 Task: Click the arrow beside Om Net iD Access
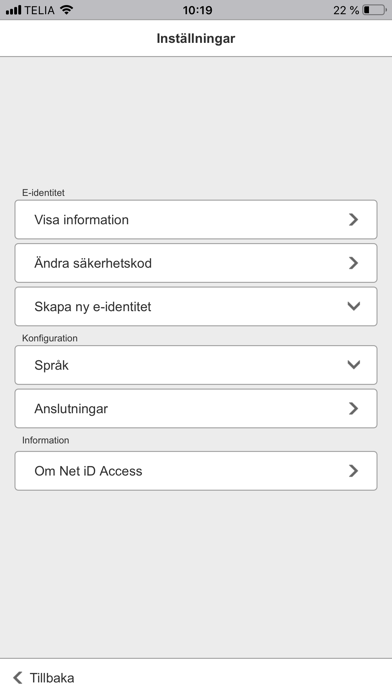[353, 471]
